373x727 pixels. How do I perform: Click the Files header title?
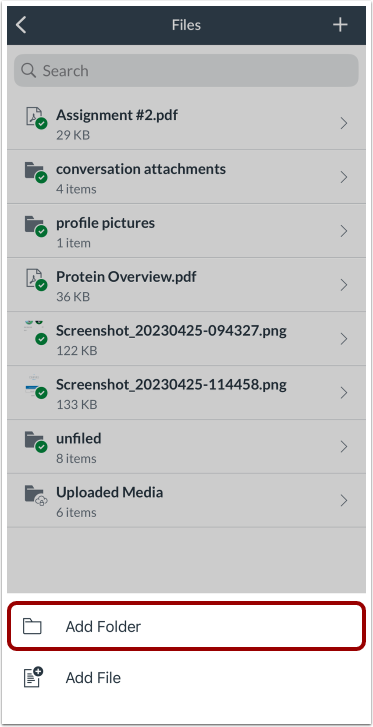point(186,25)
